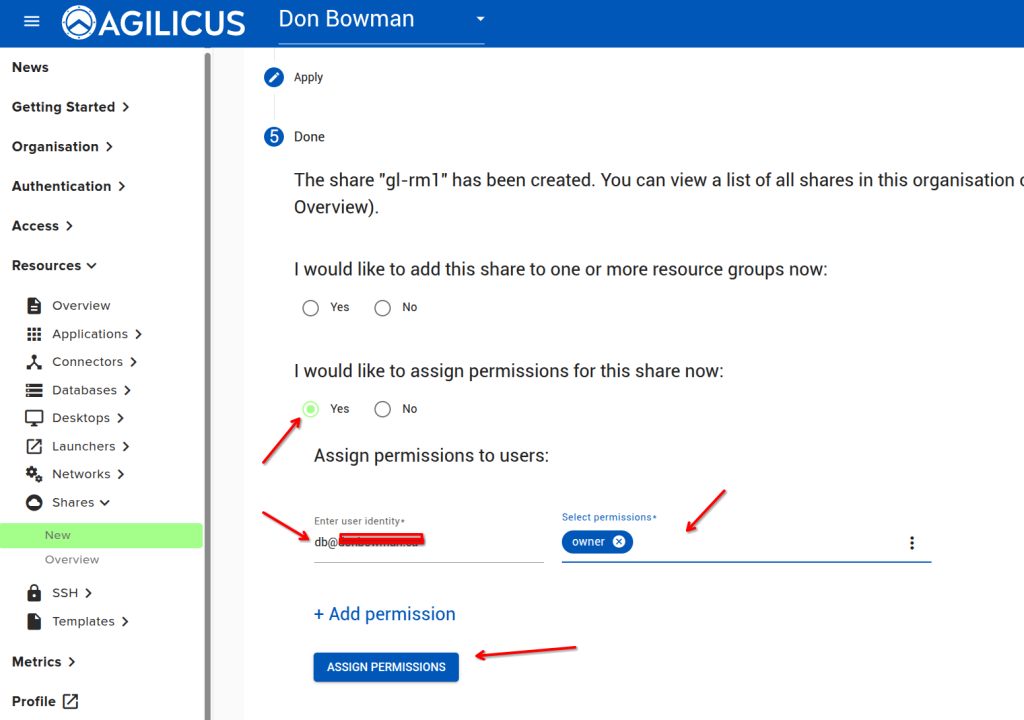Image resolution: width=1024 pixels, height=720 pixels.
Task: Open the hamburger navigation menu
Action: [x=32, y=22]
